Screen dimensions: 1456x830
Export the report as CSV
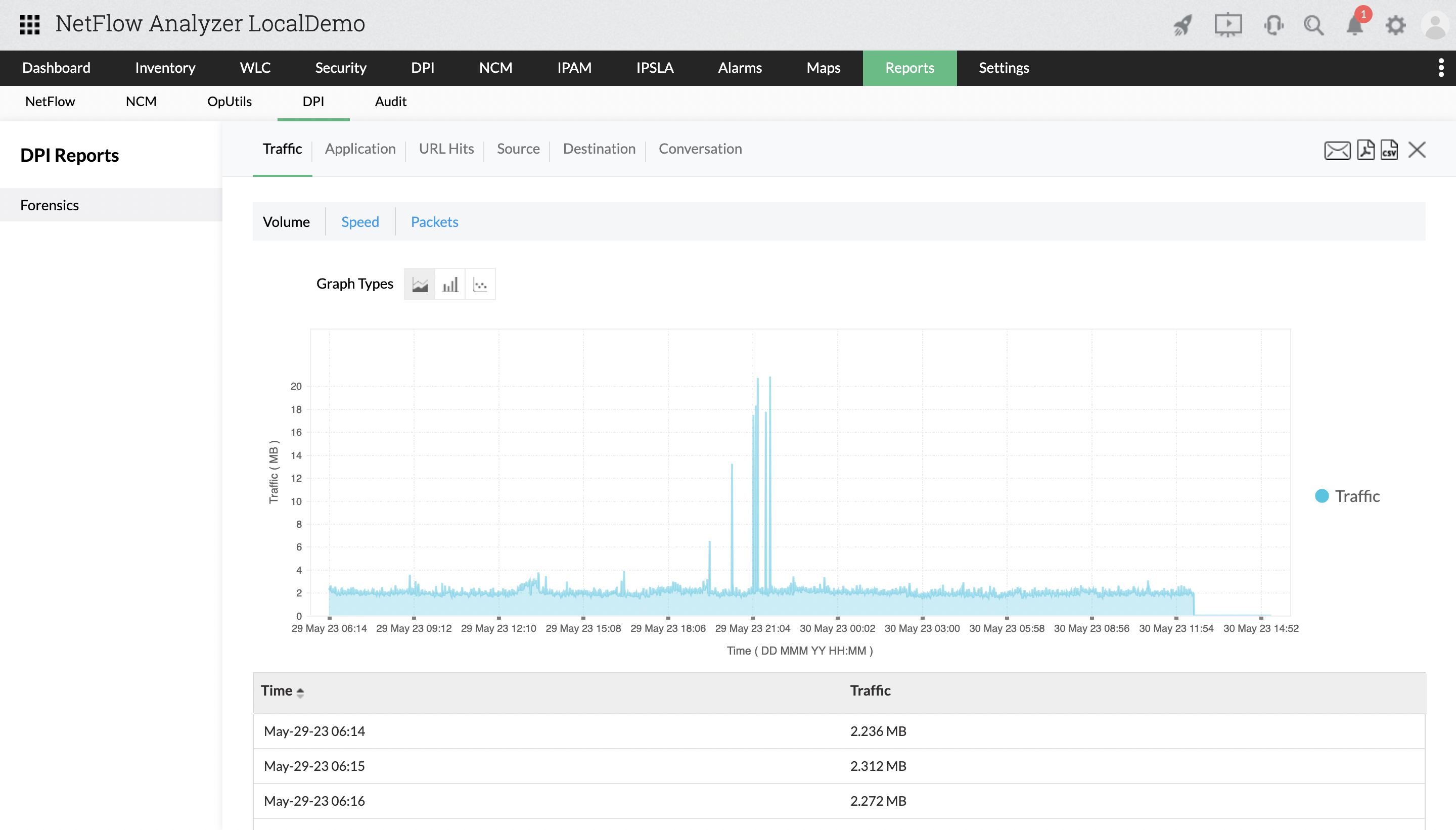(1389, 150)
